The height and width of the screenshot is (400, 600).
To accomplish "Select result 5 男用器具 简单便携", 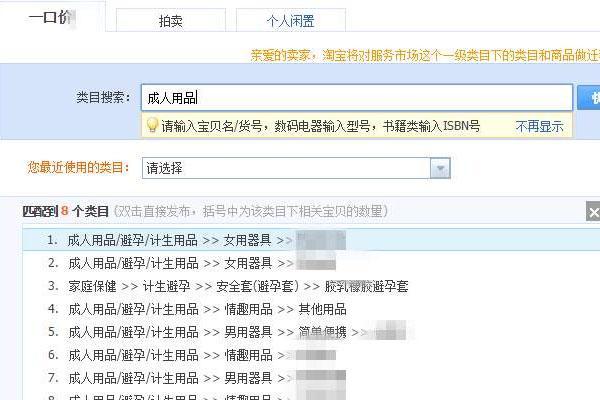I will click(311, 332).
